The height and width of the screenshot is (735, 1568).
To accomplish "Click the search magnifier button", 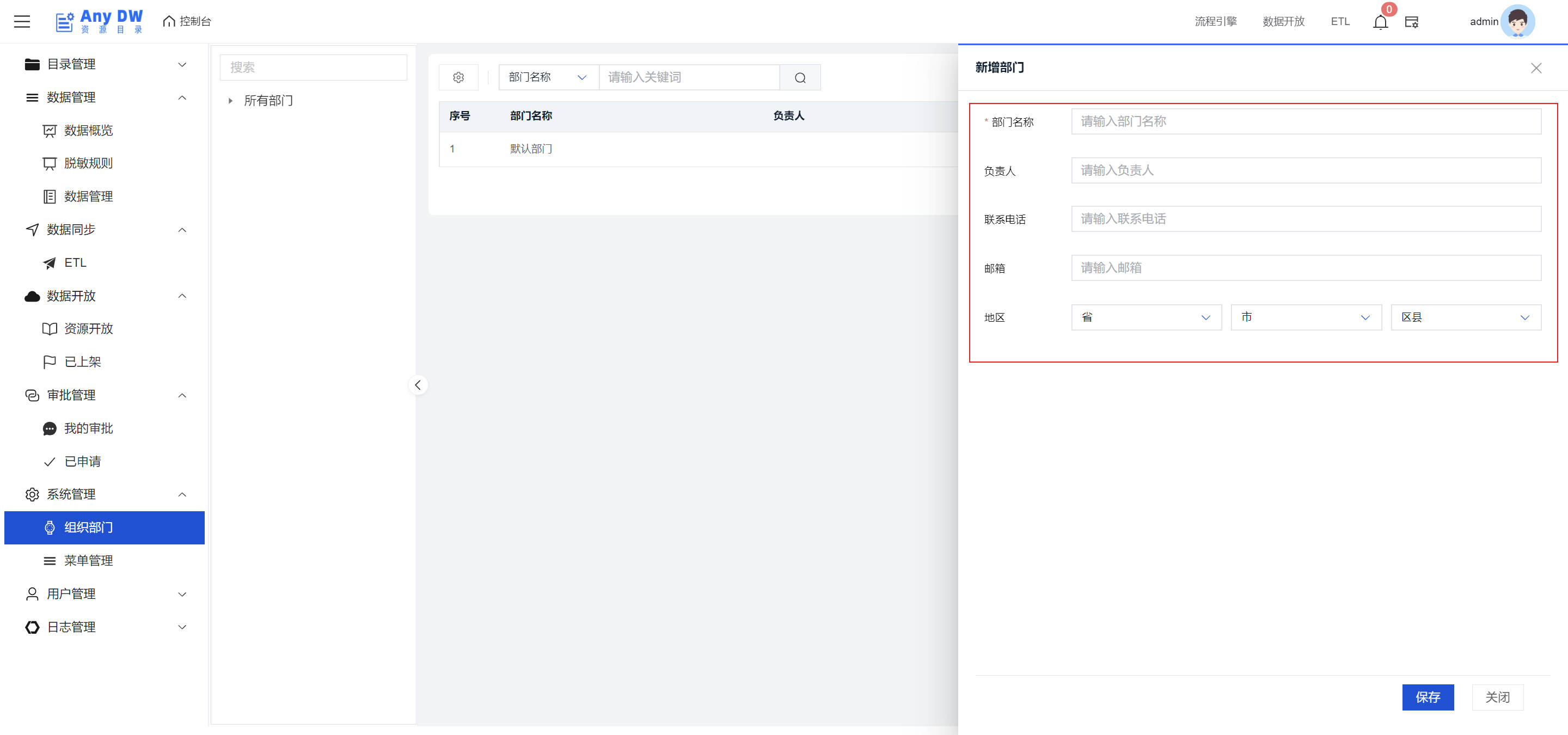I will [800, 77].
